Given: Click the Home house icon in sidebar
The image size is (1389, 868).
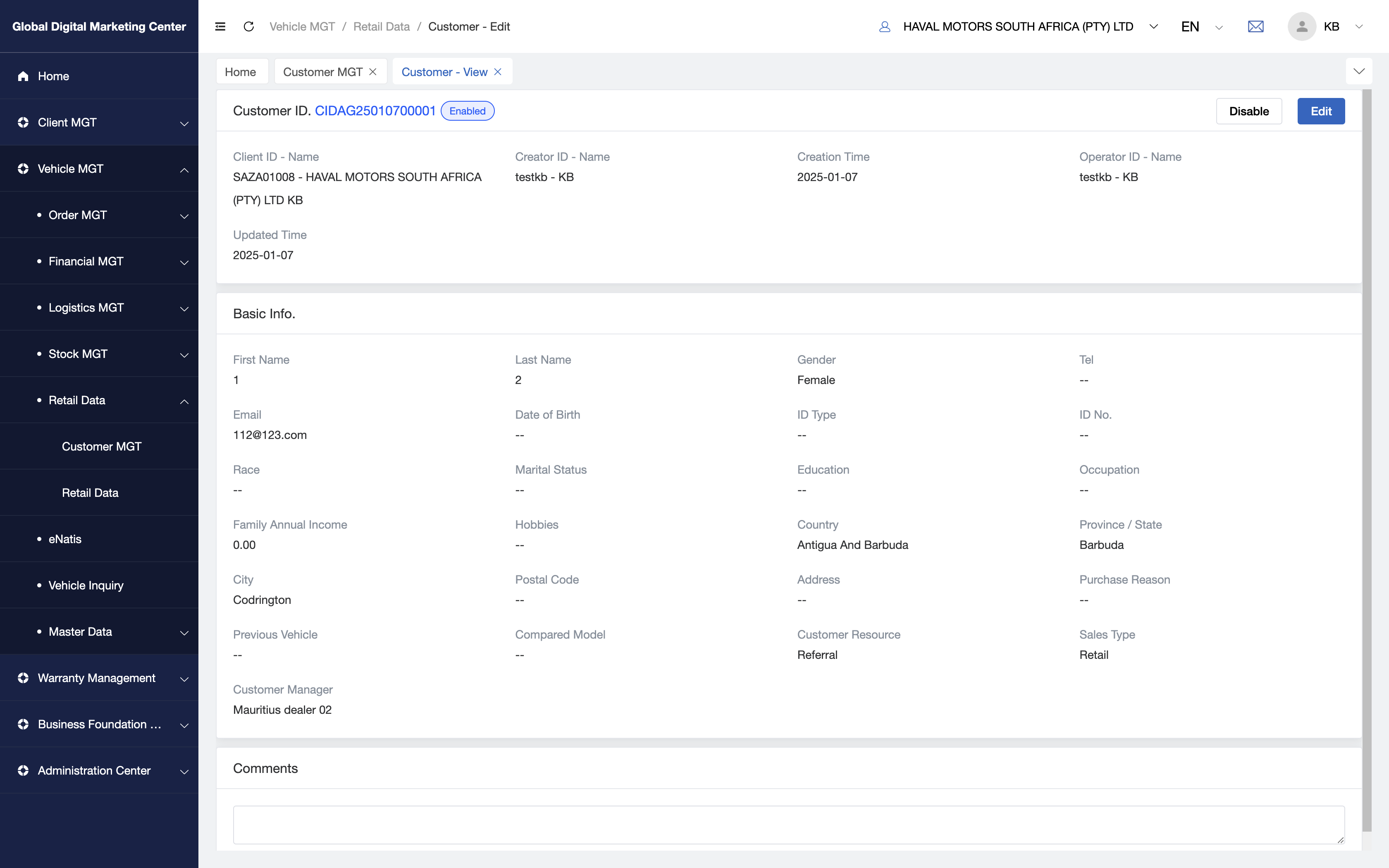Looking at the screenshot, I should (23, 76).
